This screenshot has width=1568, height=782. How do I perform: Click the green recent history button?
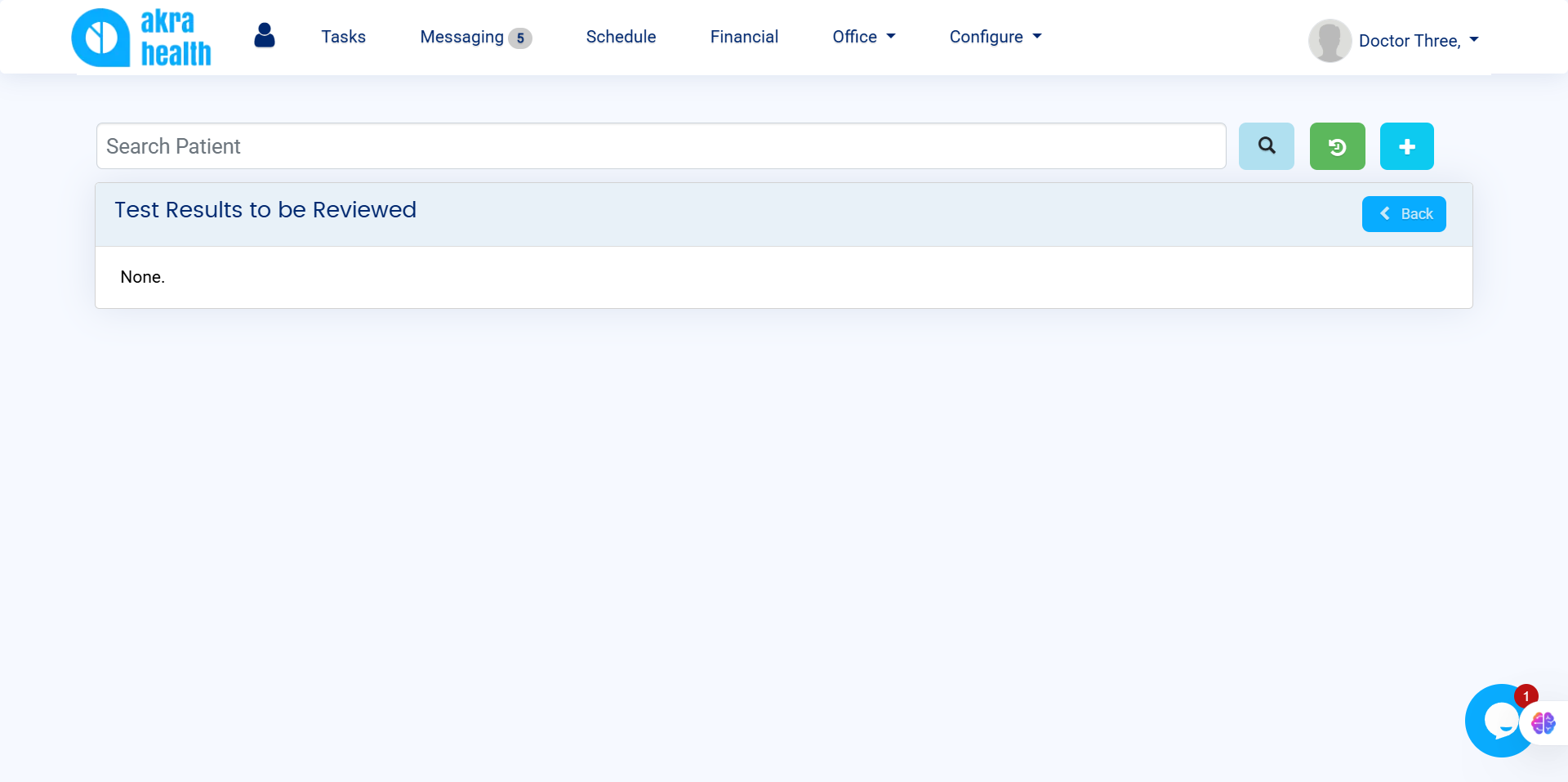tap(1337, 146)
